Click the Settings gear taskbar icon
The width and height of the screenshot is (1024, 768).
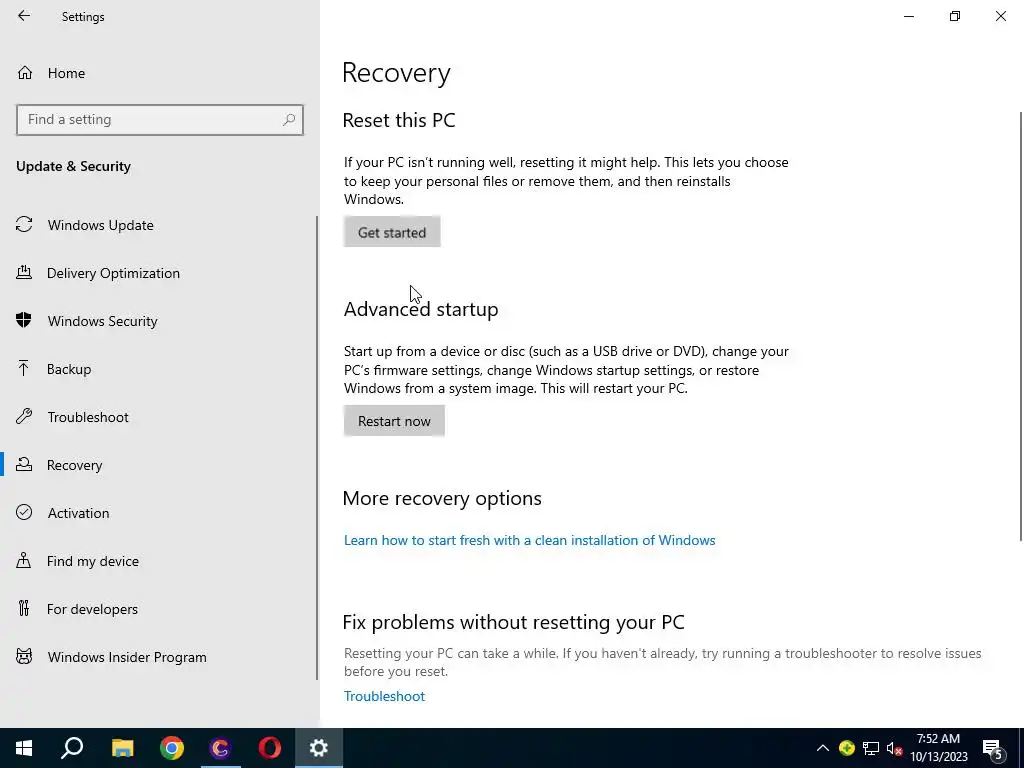(x=319, y=748)
